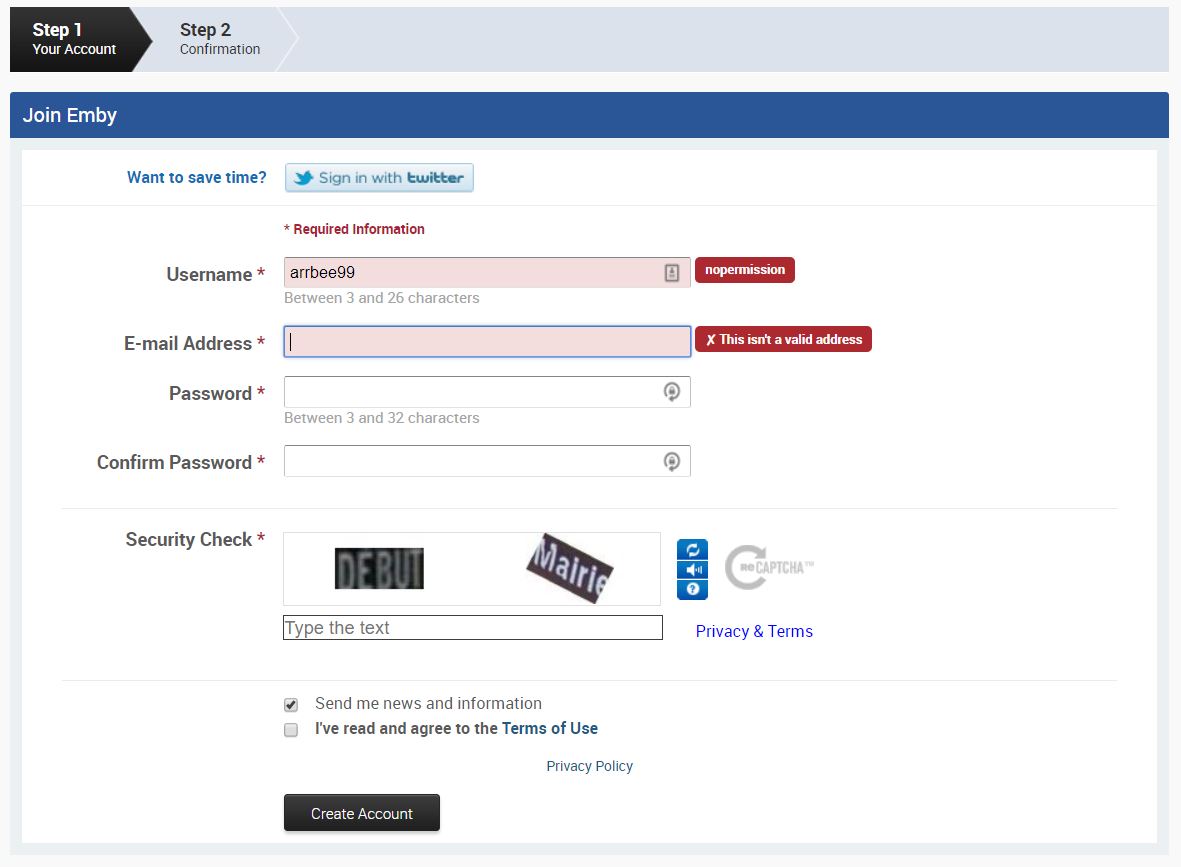The height and width of the screenshot is (867, 1181).
Task: Click the reCAPTCHA audio challenge icon
Action: pos(692,570)
